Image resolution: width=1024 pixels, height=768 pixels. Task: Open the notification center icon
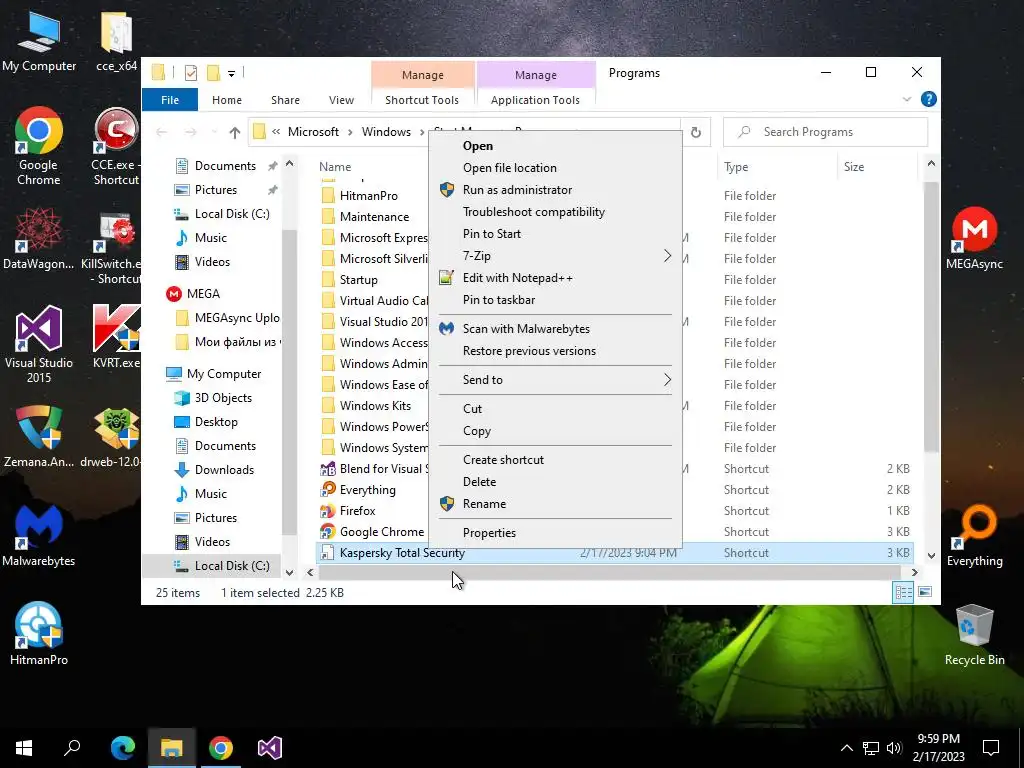click(991, 748)
